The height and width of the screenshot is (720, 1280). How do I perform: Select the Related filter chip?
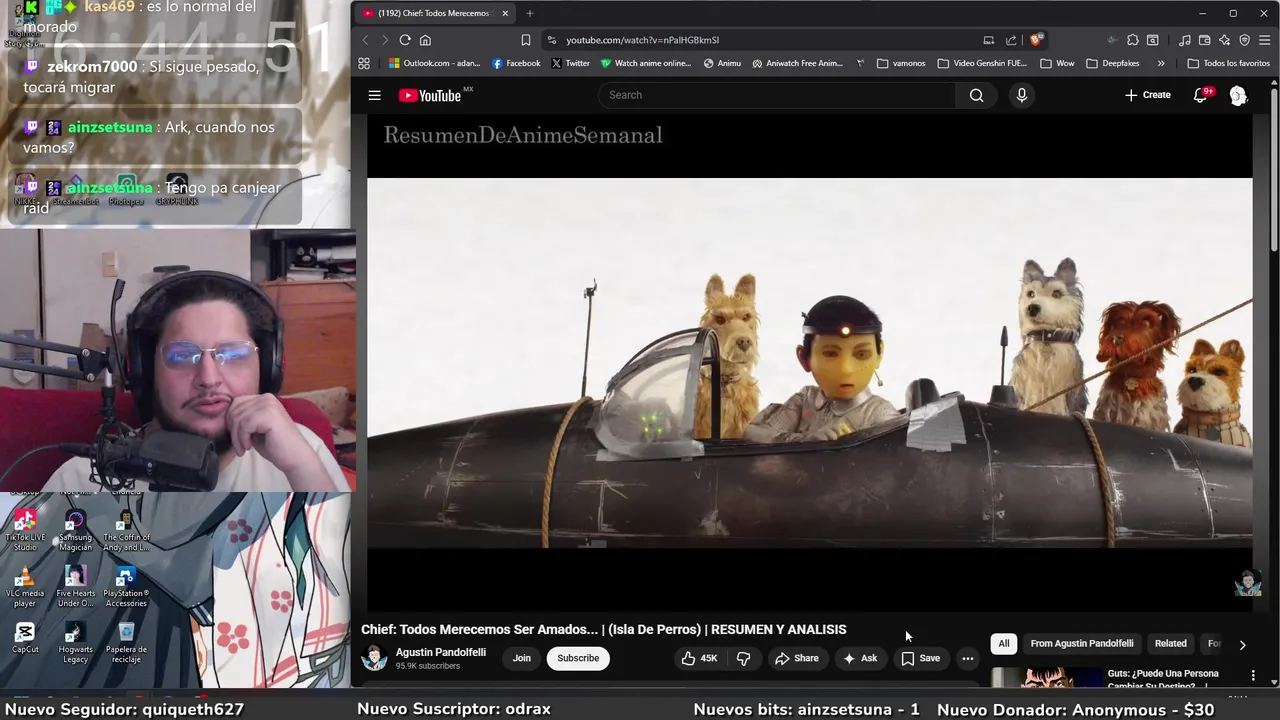click(1171, 644)
